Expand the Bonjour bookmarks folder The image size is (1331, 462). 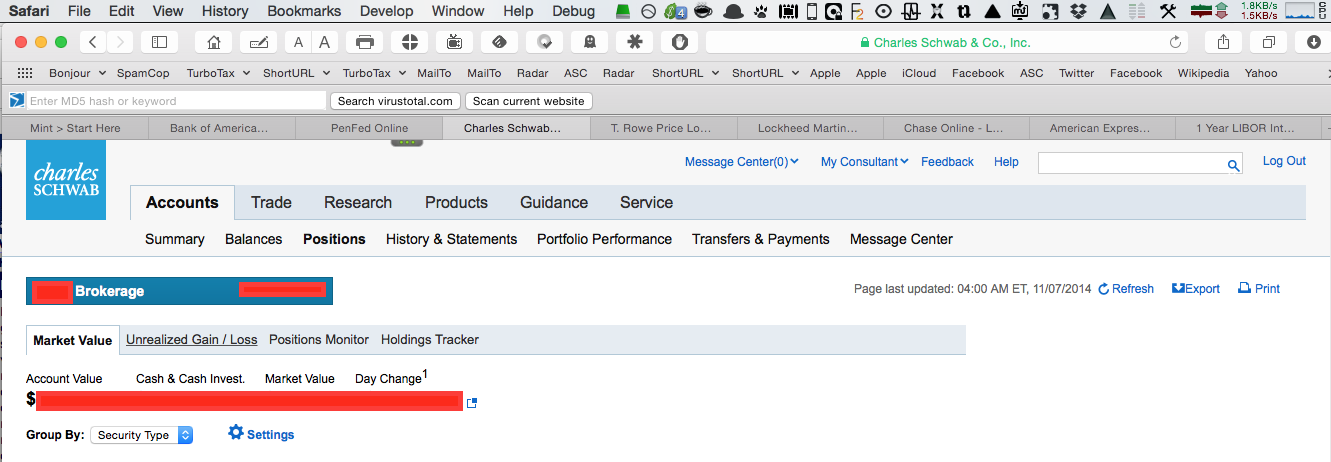(76, 73)
